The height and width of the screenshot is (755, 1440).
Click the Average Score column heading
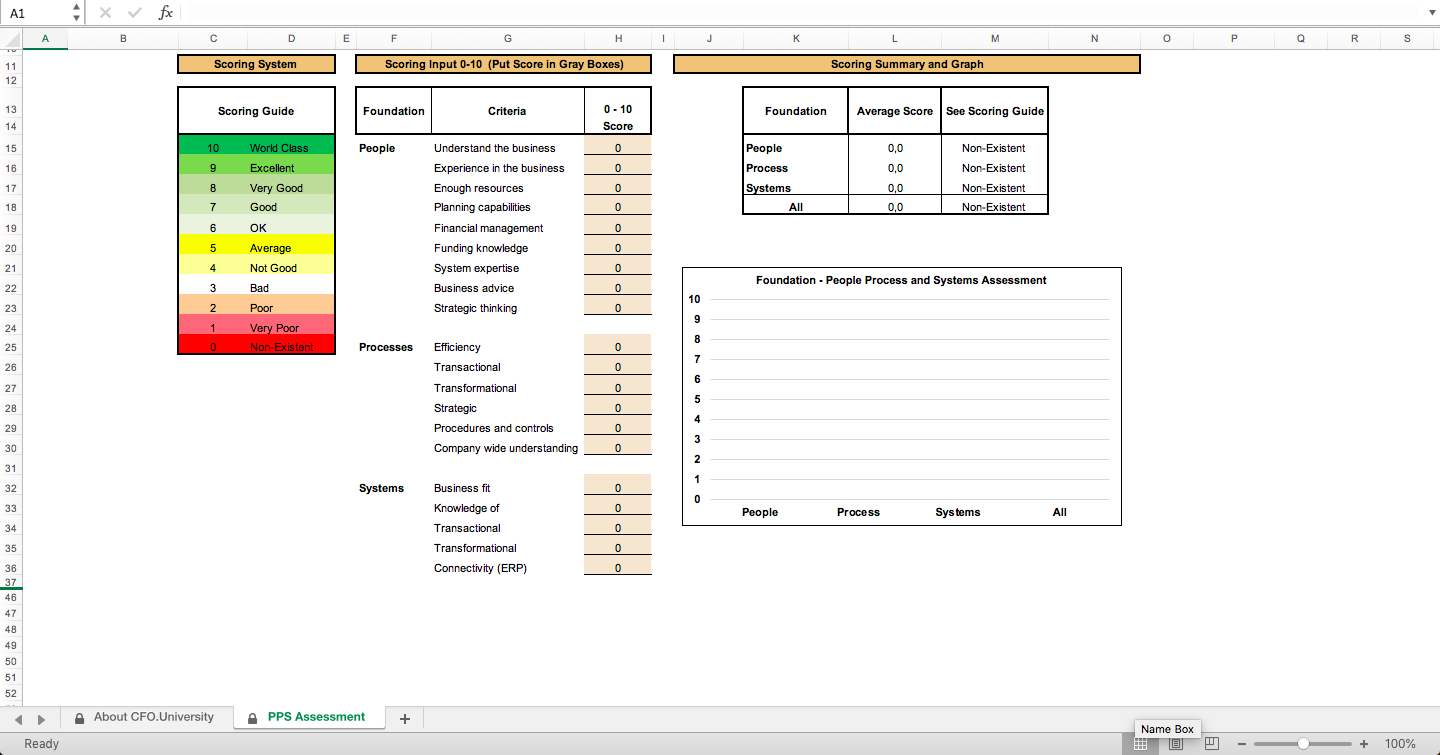(895, 111)
